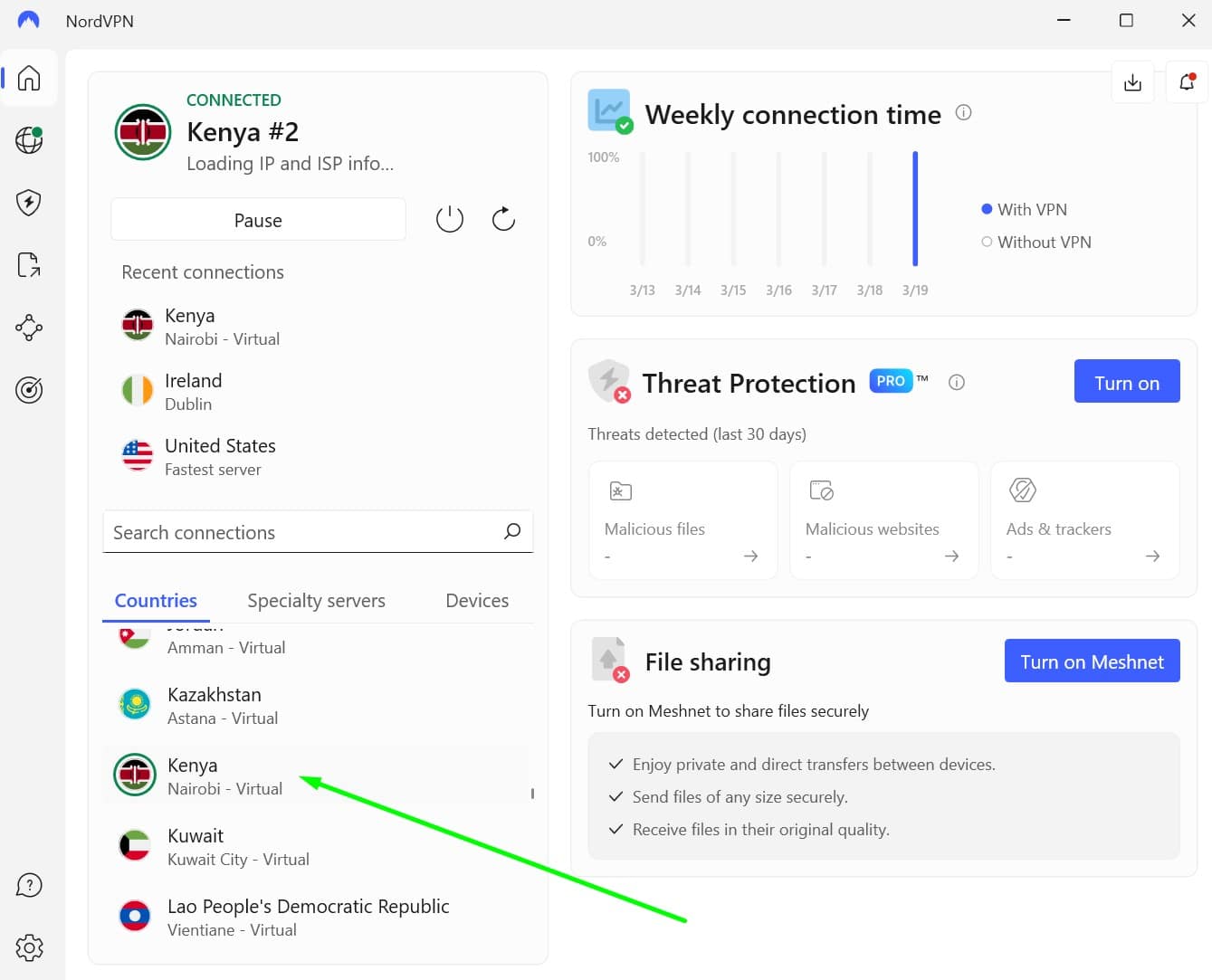Click Kenya flag in connected status
Viewport: 1212px width, 980px height.
click(x=143, y=132)
